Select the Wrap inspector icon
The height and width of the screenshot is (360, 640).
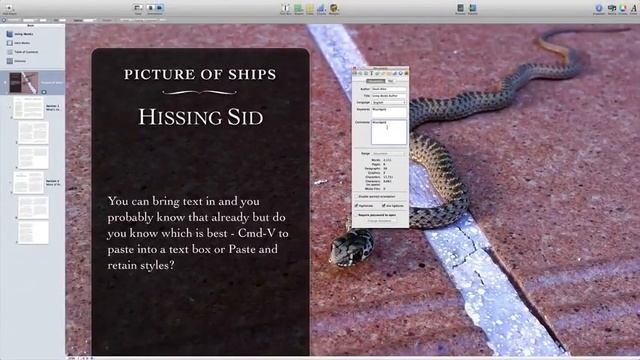[x=366, y=73]
